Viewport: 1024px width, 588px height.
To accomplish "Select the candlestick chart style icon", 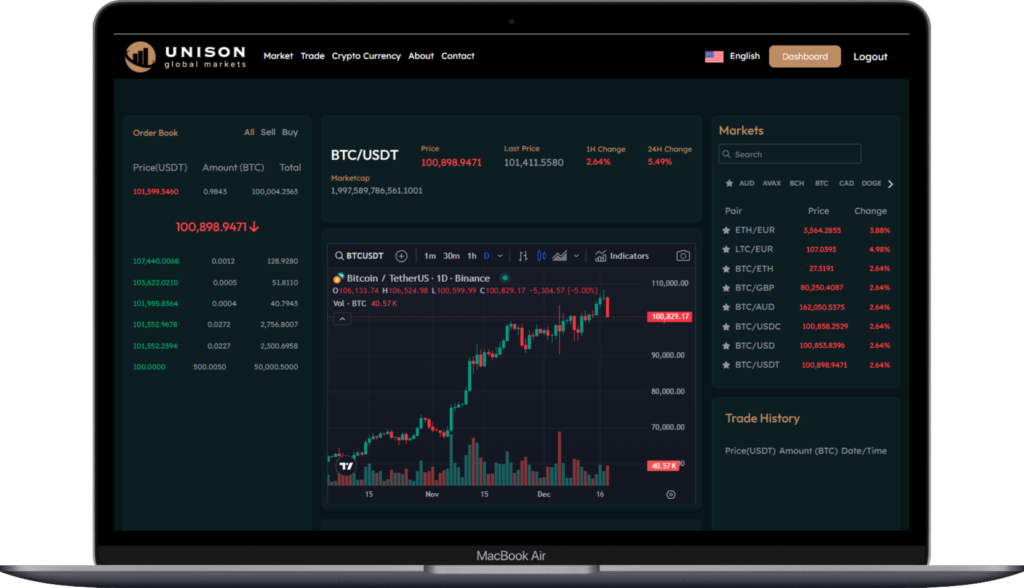I will pos(541,256).
